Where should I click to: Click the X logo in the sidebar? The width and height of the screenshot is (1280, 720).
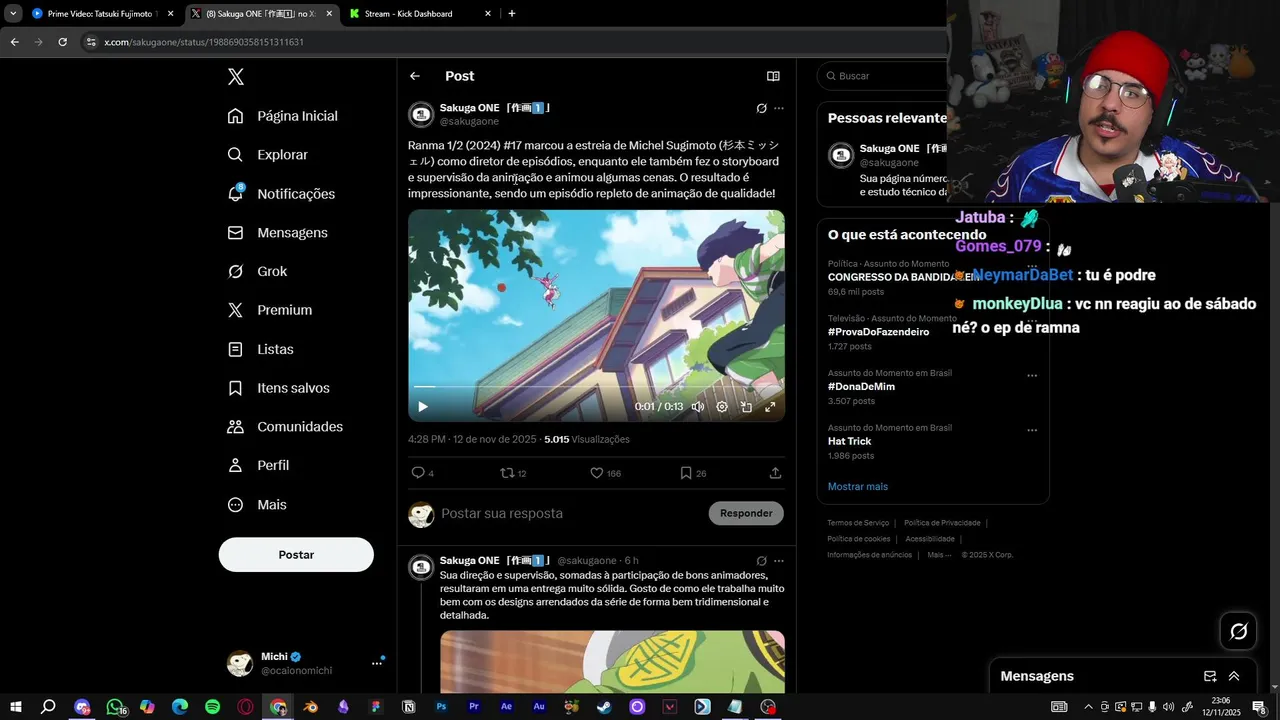tap(235, 77)
